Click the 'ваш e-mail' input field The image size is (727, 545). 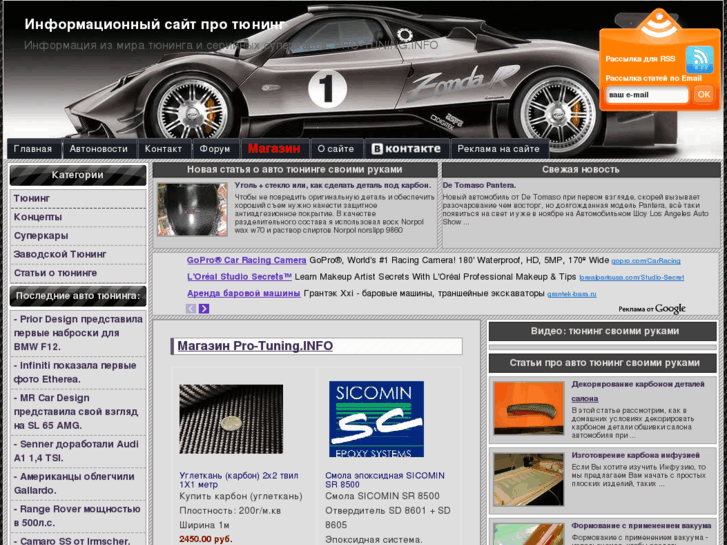(646, 95)
